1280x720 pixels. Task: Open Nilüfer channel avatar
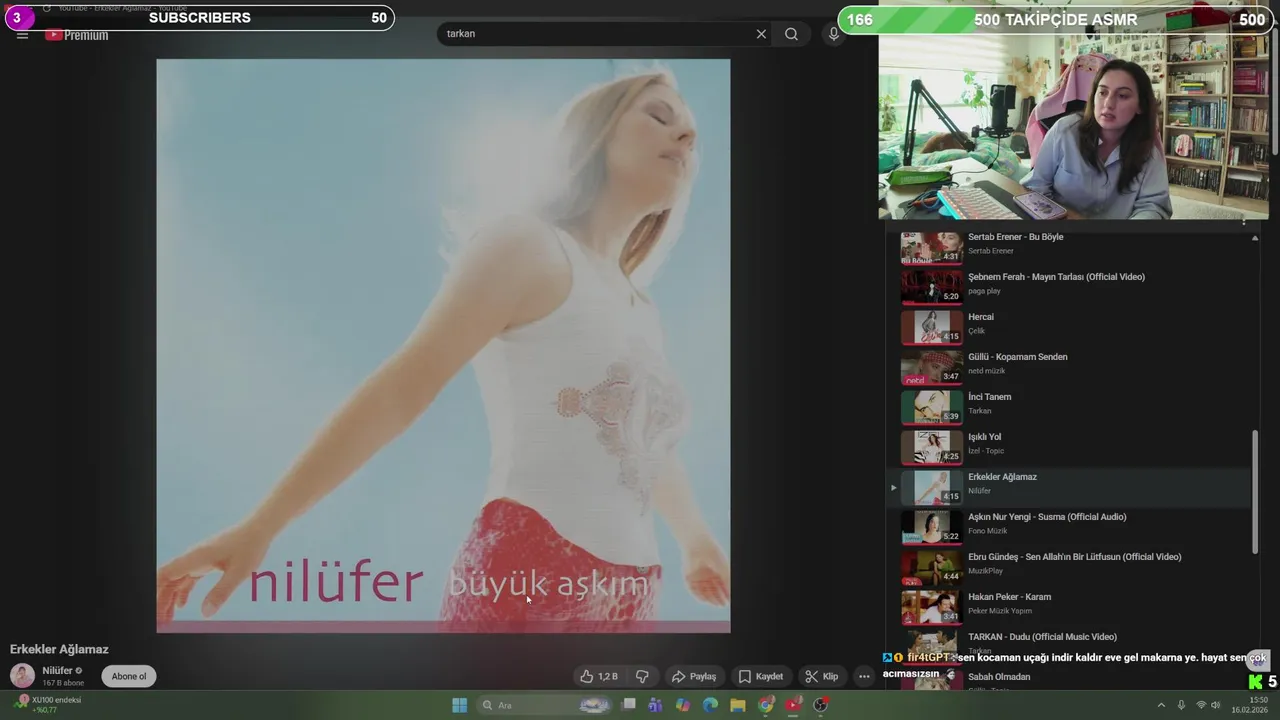(x=22, y=676)
